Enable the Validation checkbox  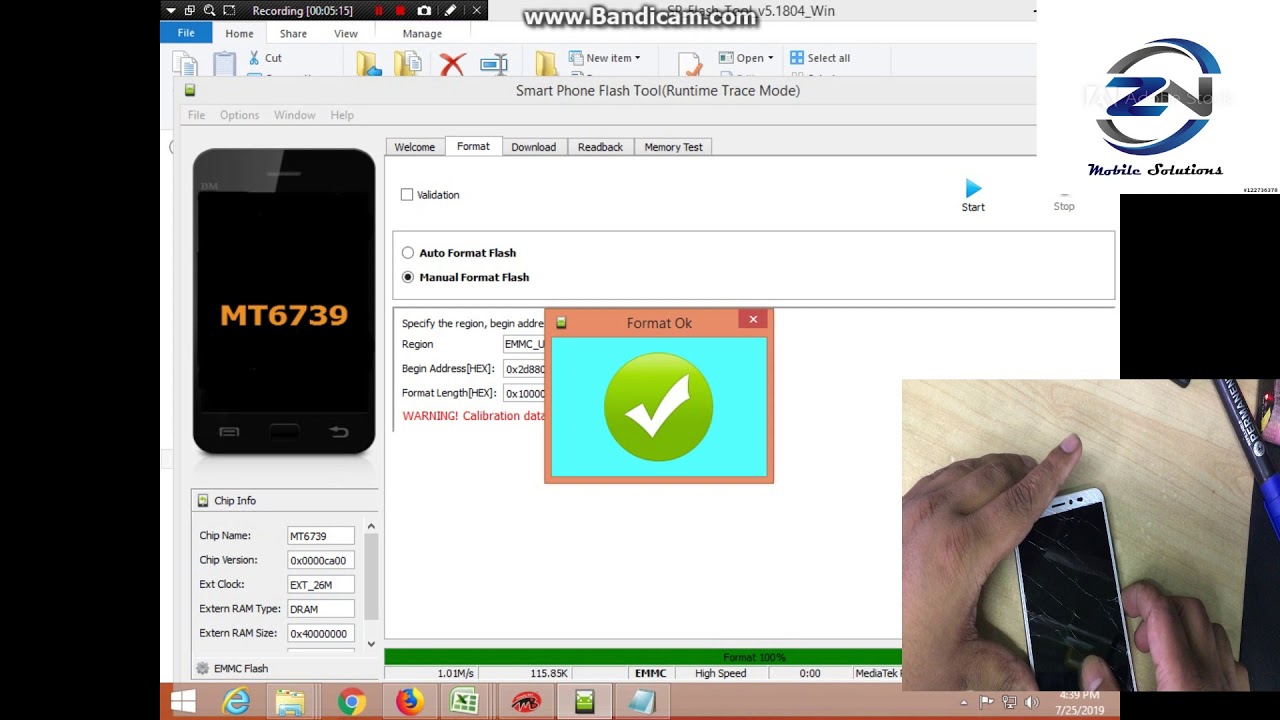(407, 195)
